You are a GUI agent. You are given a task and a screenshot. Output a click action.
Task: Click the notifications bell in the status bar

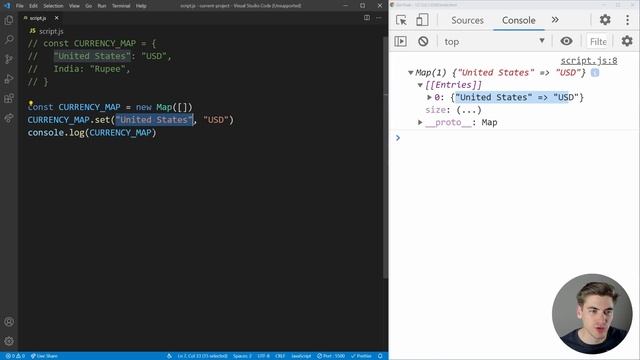pyautogui.click(x=380, y=356)
